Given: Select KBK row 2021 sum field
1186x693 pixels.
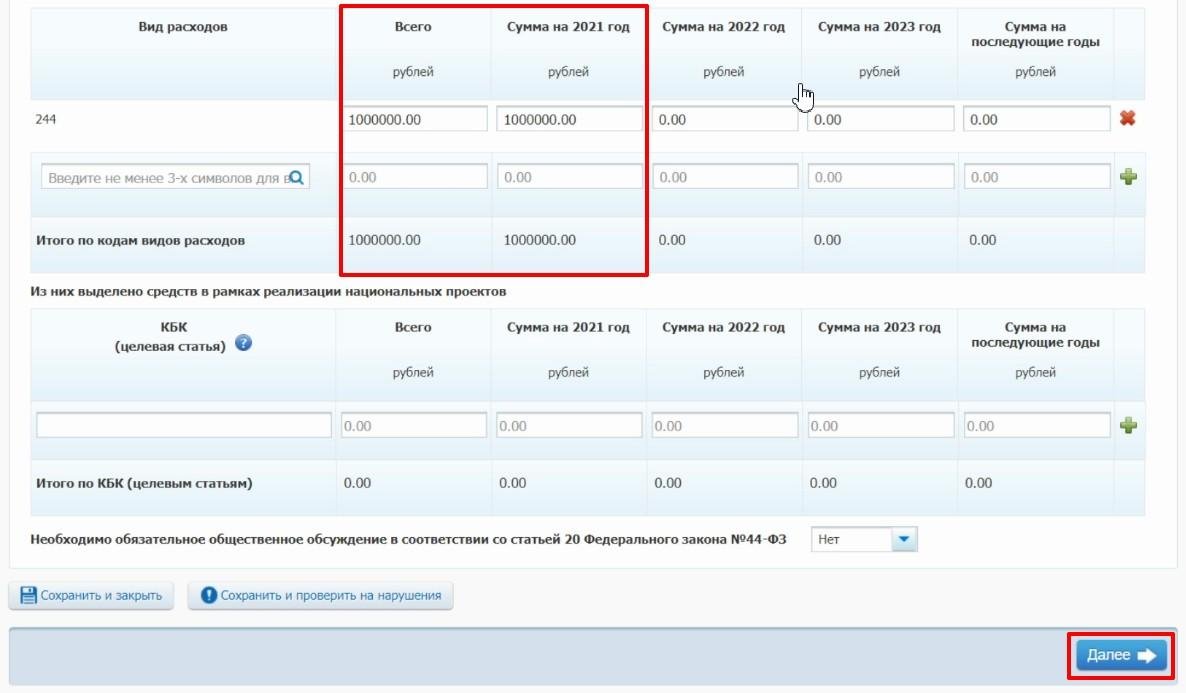Looking at the screenshot, I should coord(569,426).
